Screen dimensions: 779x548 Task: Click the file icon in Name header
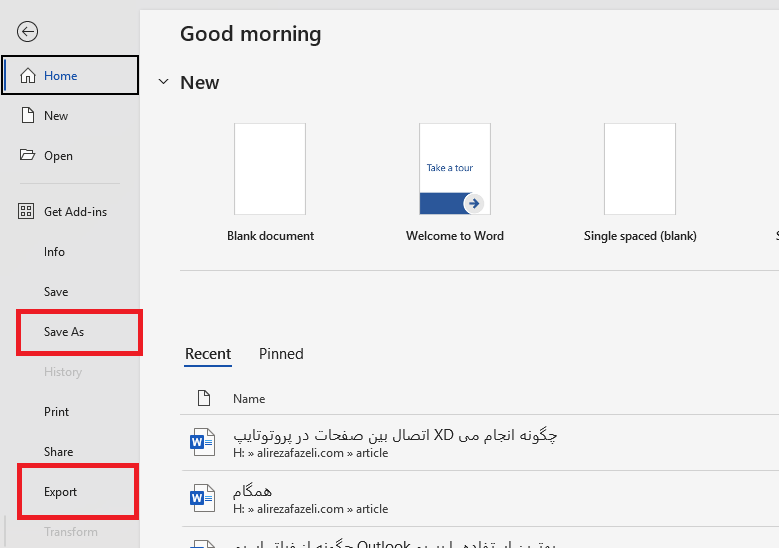(x=204, y=398)
